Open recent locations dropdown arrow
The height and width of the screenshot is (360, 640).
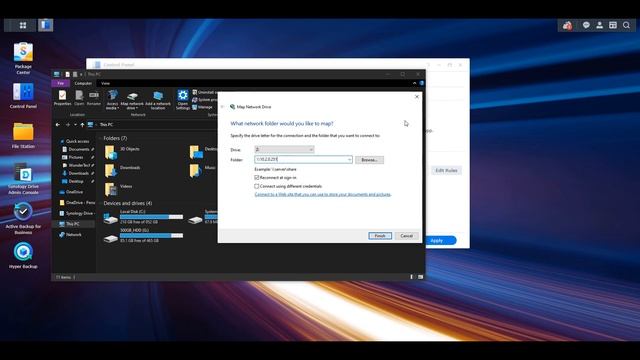(75, 124)
